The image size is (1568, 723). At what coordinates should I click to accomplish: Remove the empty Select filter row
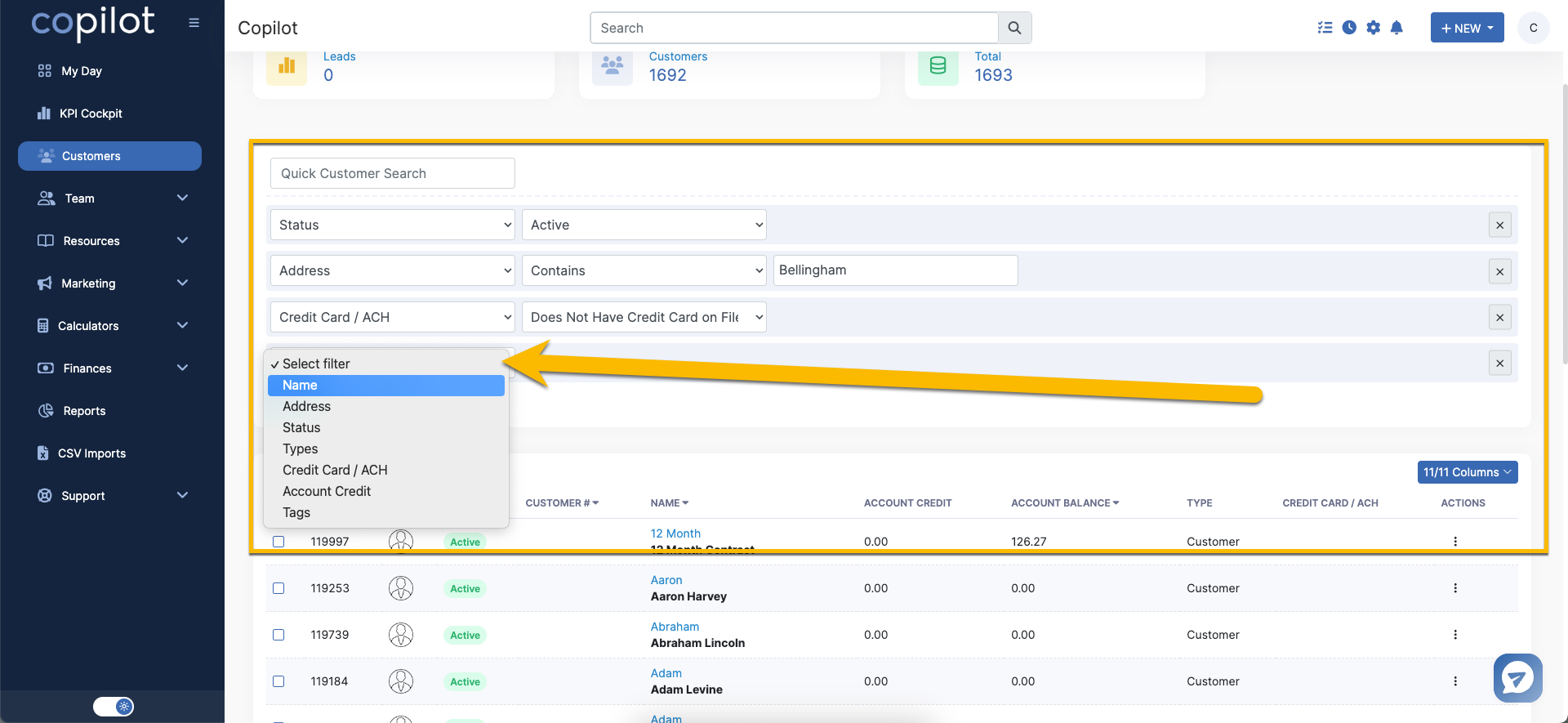coord(1500,364)
